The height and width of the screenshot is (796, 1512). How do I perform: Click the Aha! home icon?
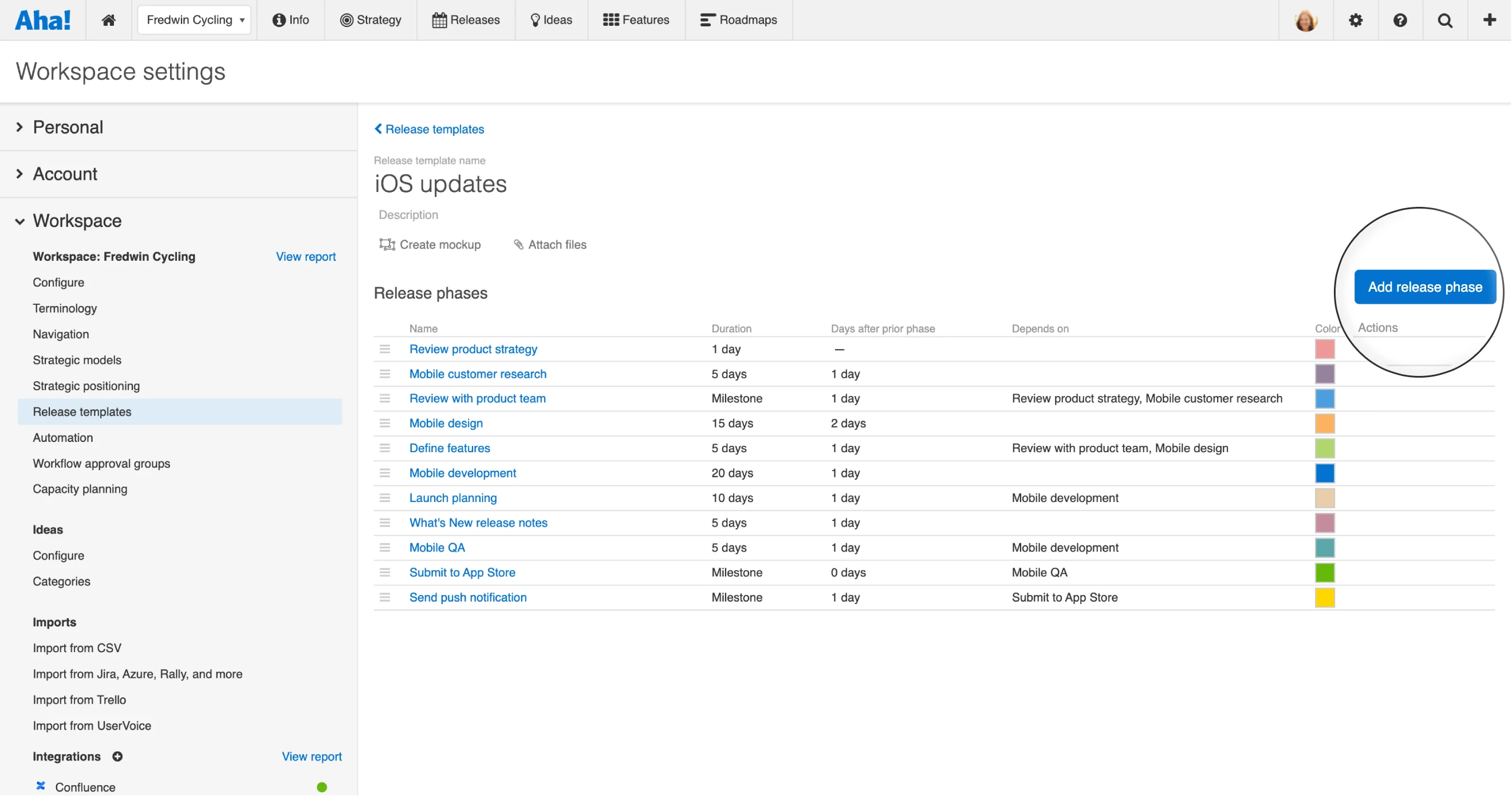[109, 20]
